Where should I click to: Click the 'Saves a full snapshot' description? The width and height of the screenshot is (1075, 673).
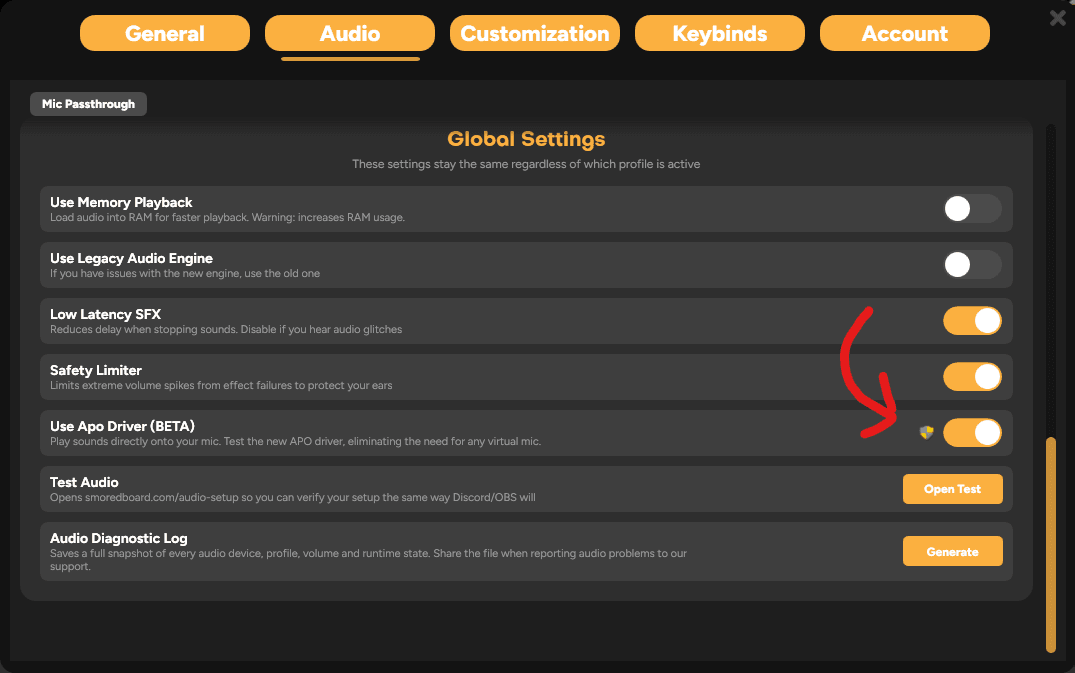[x=368, y=560]
